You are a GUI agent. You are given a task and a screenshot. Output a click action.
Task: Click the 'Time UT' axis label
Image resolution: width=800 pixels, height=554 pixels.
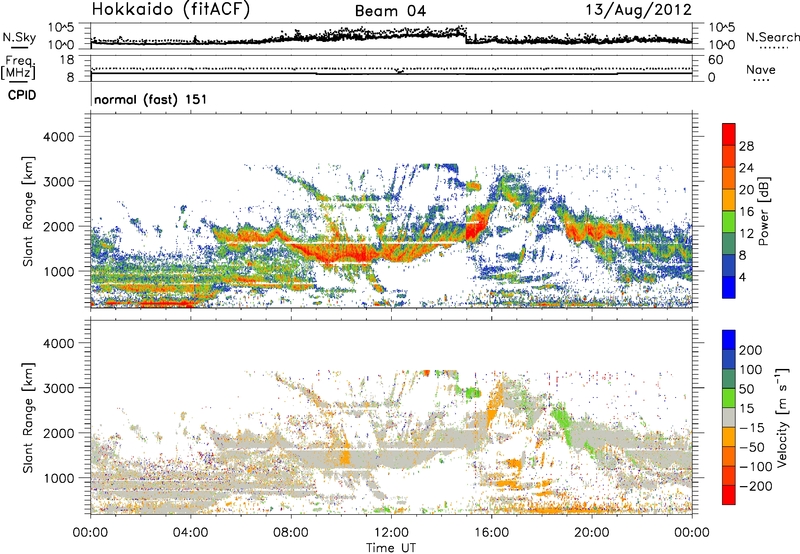tap(391, 548)
